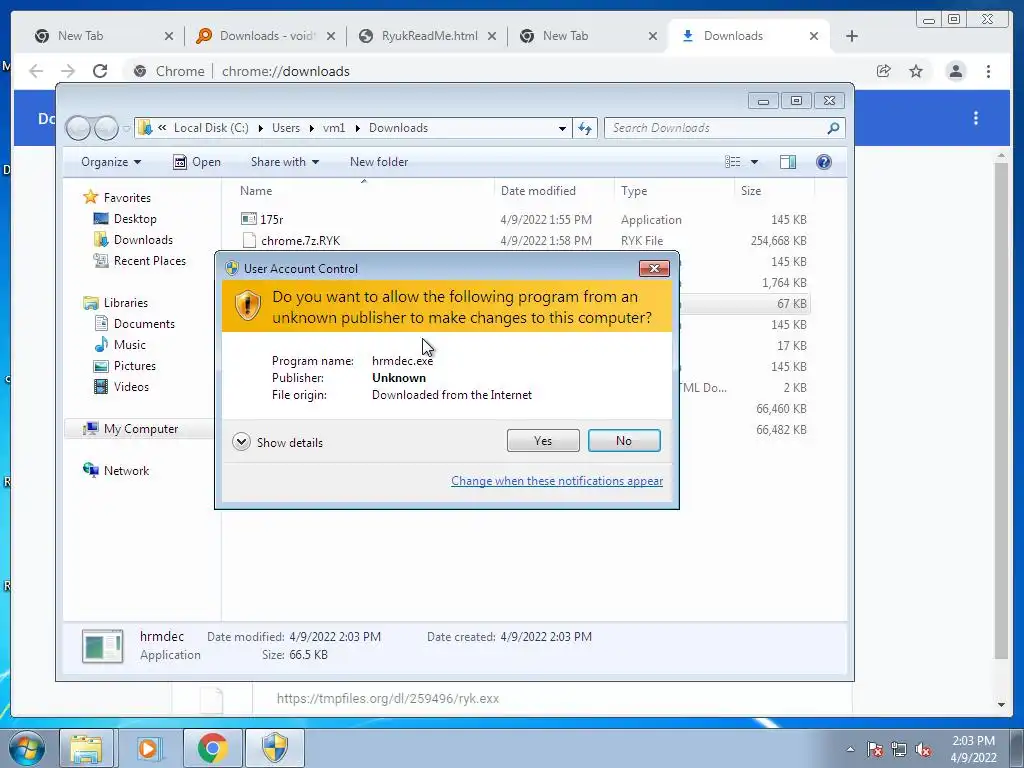Open the Organize menu in Explorer

click(x=111, y=162)
